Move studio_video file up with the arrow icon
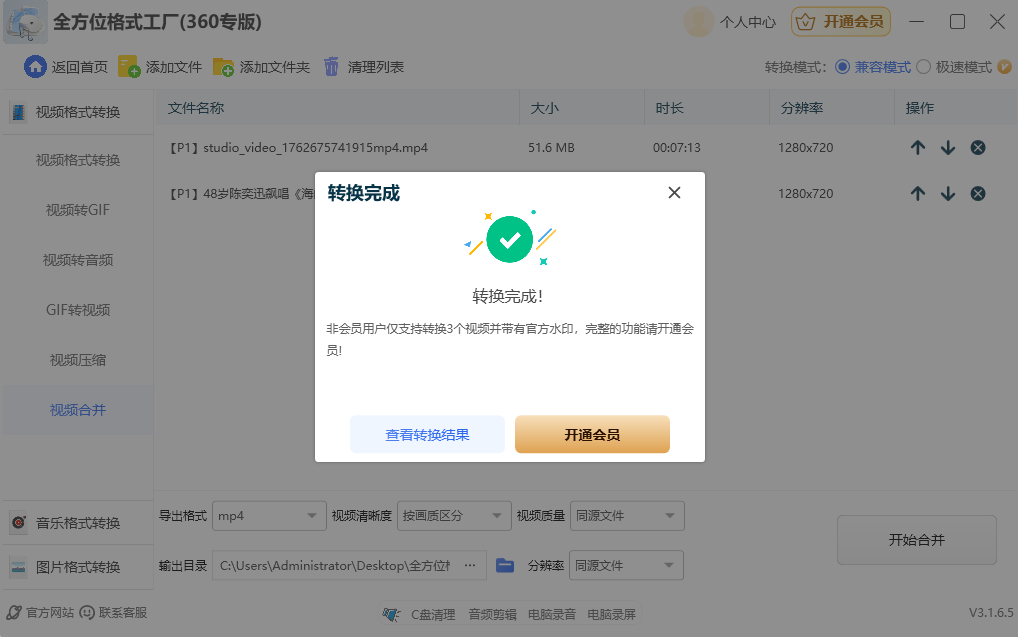Viewport: 1018px width, 637px height. 918,147
